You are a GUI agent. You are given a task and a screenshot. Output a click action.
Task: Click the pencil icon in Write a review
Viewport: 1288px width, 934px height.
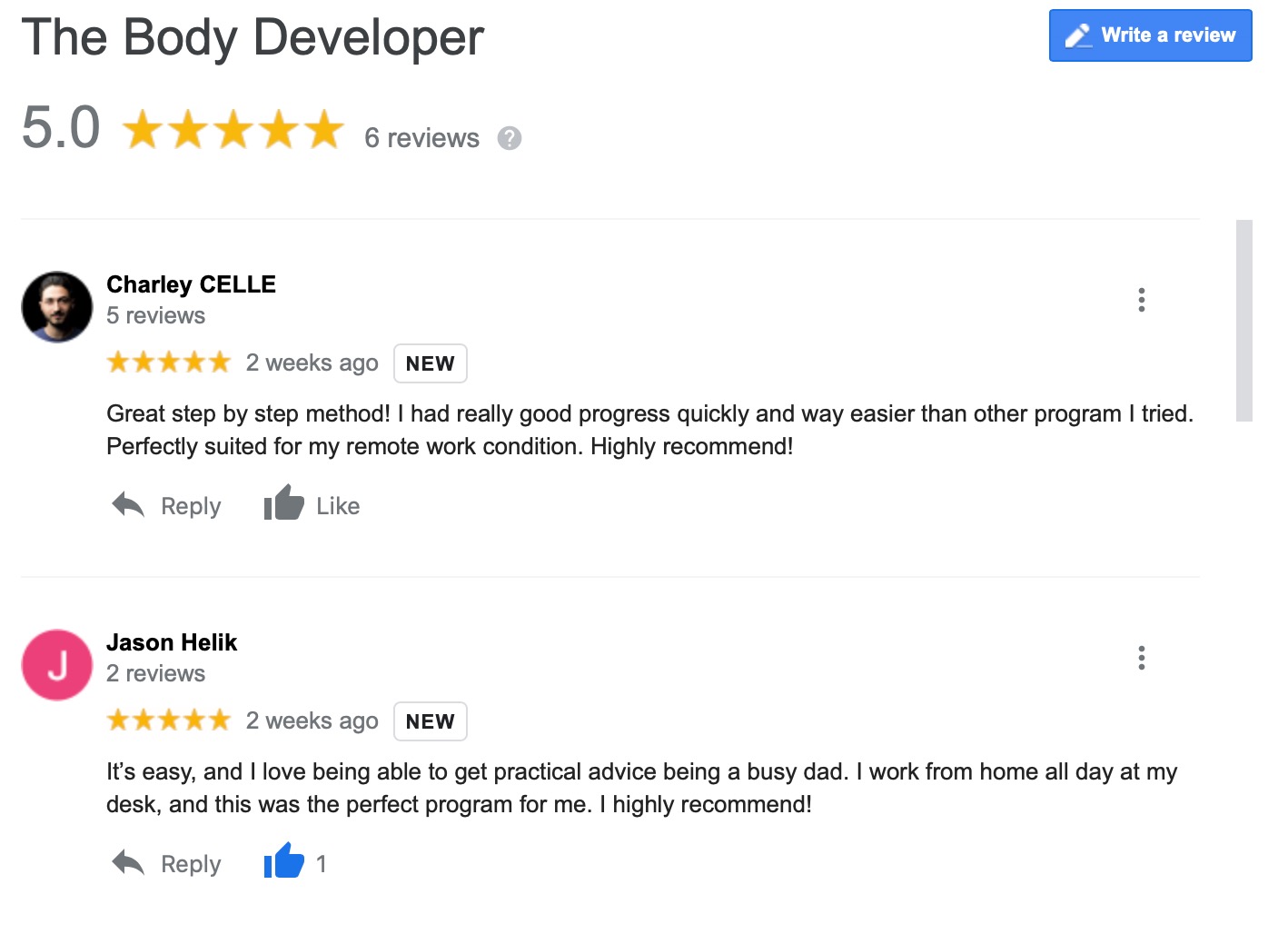click(x=1078, y=35)
